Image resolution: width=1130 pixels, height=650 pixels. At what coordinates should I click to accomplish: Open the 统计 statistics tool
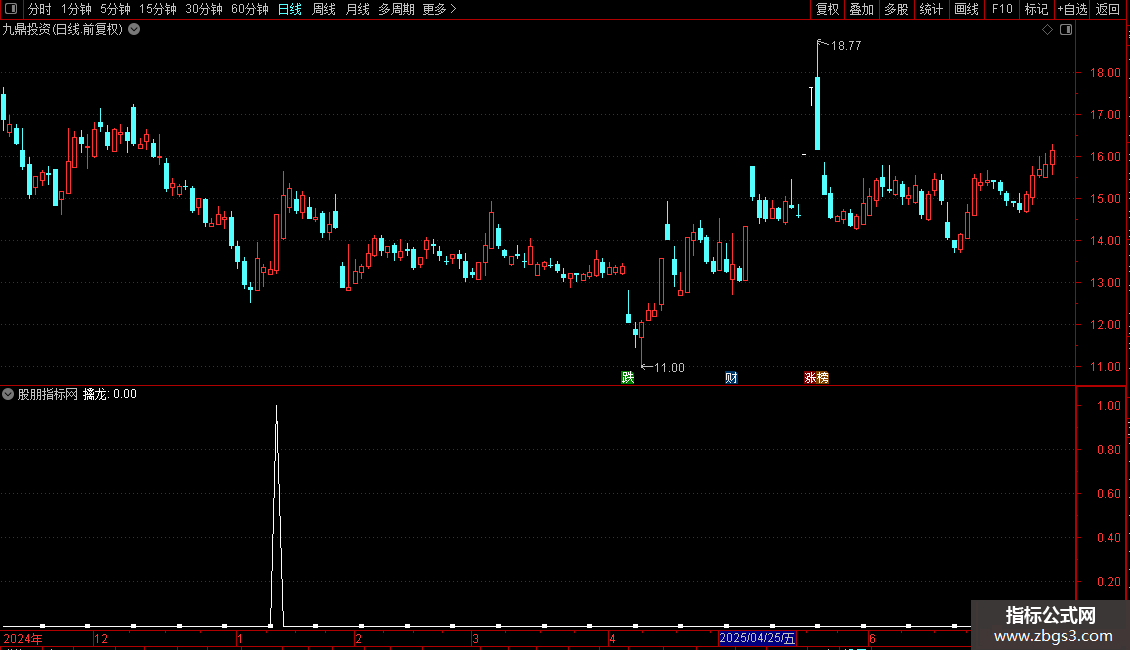pyautogui.click(x=930, y=9)
